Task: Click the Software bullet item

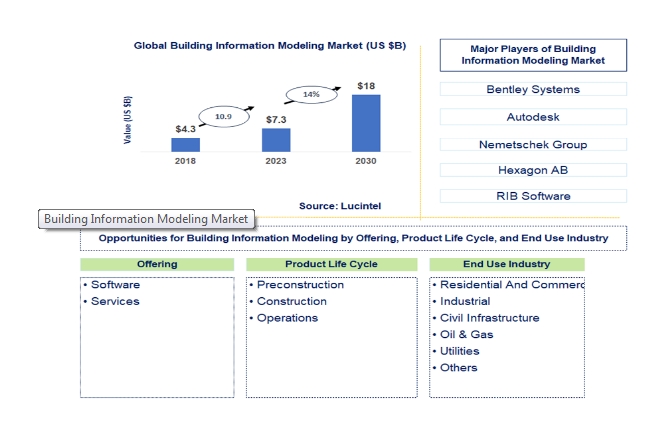Action: point(112,285)
